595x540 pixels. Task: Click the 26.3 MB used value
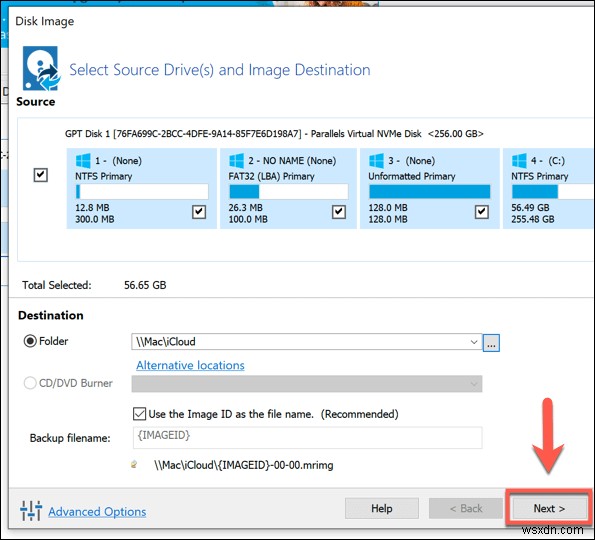(246, 208)
